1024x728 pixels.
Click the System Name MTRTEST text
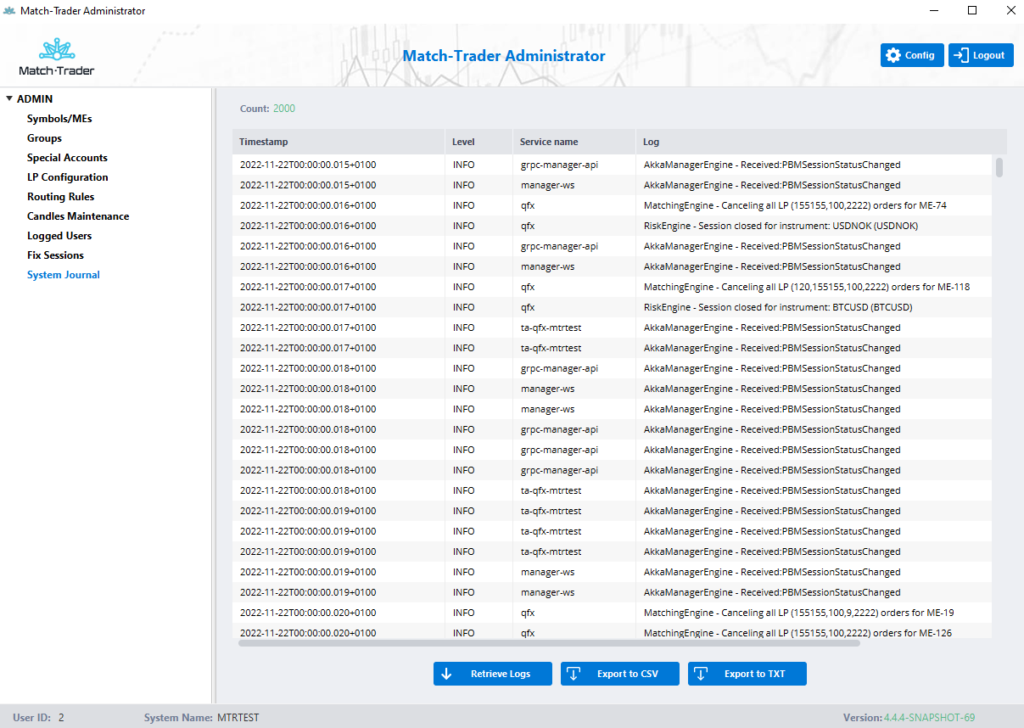[238, 718]
